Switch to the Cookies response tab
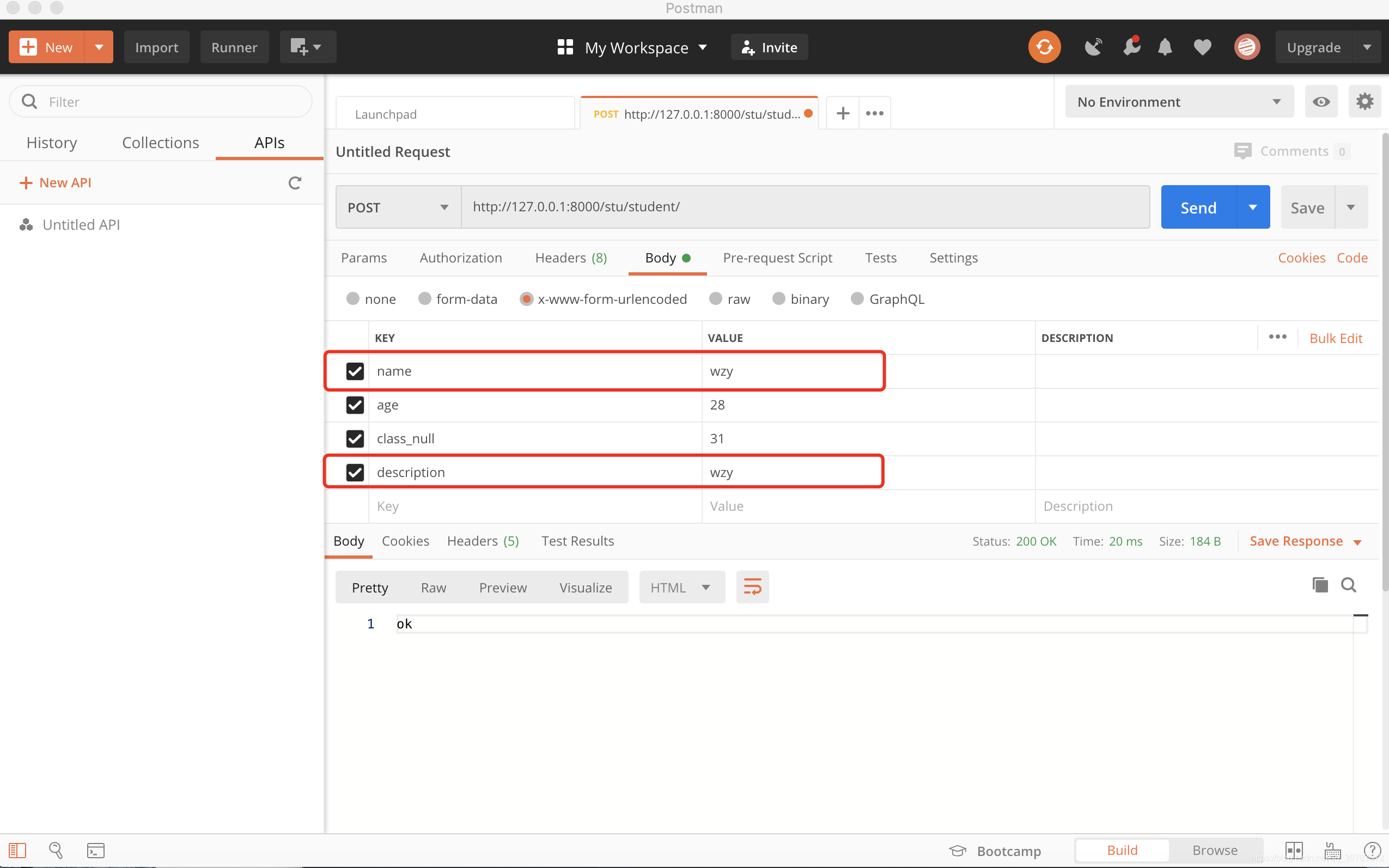 pos(405,541)
